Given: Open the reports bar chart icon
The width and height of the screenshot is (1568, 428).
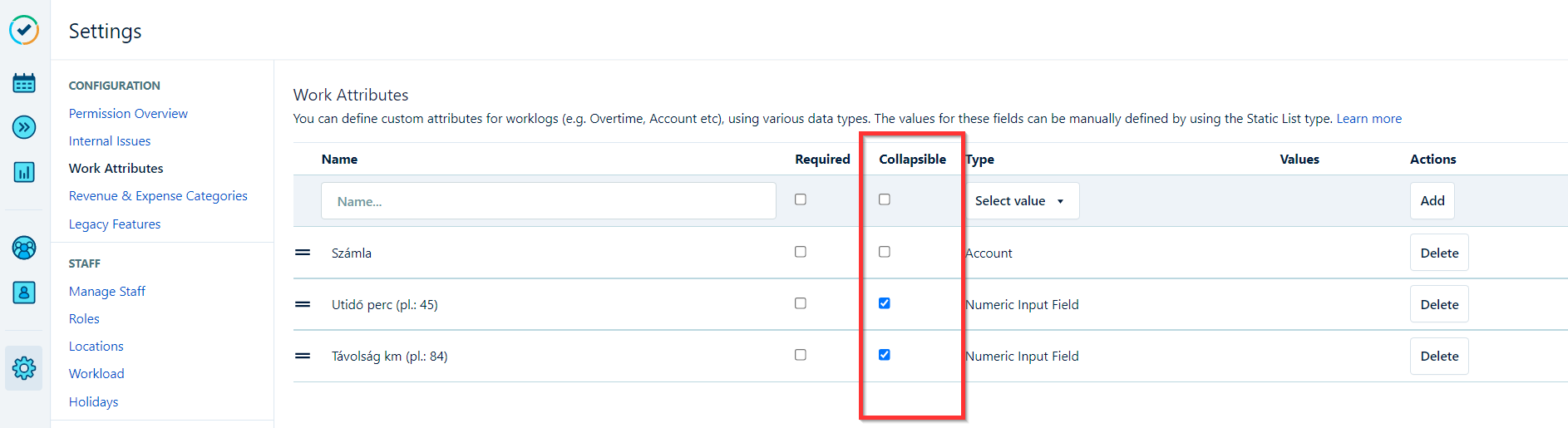Looking at the screenshot, I should point(24,172).
